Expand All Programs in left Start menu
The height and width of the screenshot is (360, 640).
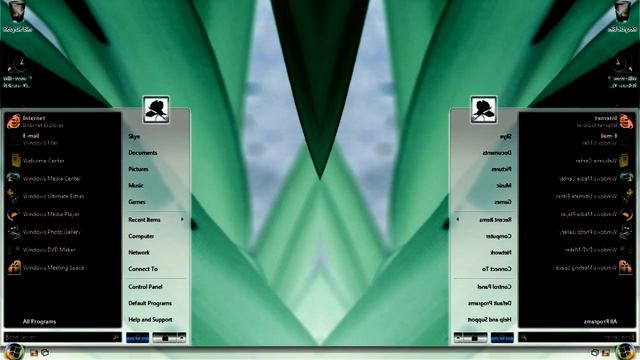pos(39,322)
